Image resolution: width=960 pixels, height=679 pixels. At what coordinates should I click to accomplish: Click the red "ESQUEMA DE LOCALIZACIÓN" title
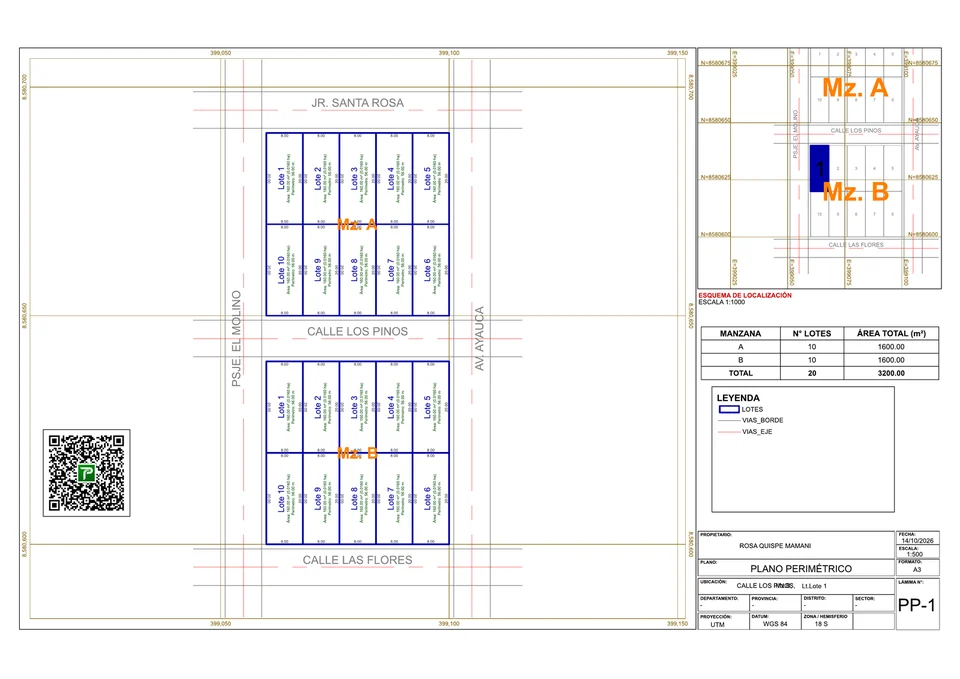pos(745,295)
